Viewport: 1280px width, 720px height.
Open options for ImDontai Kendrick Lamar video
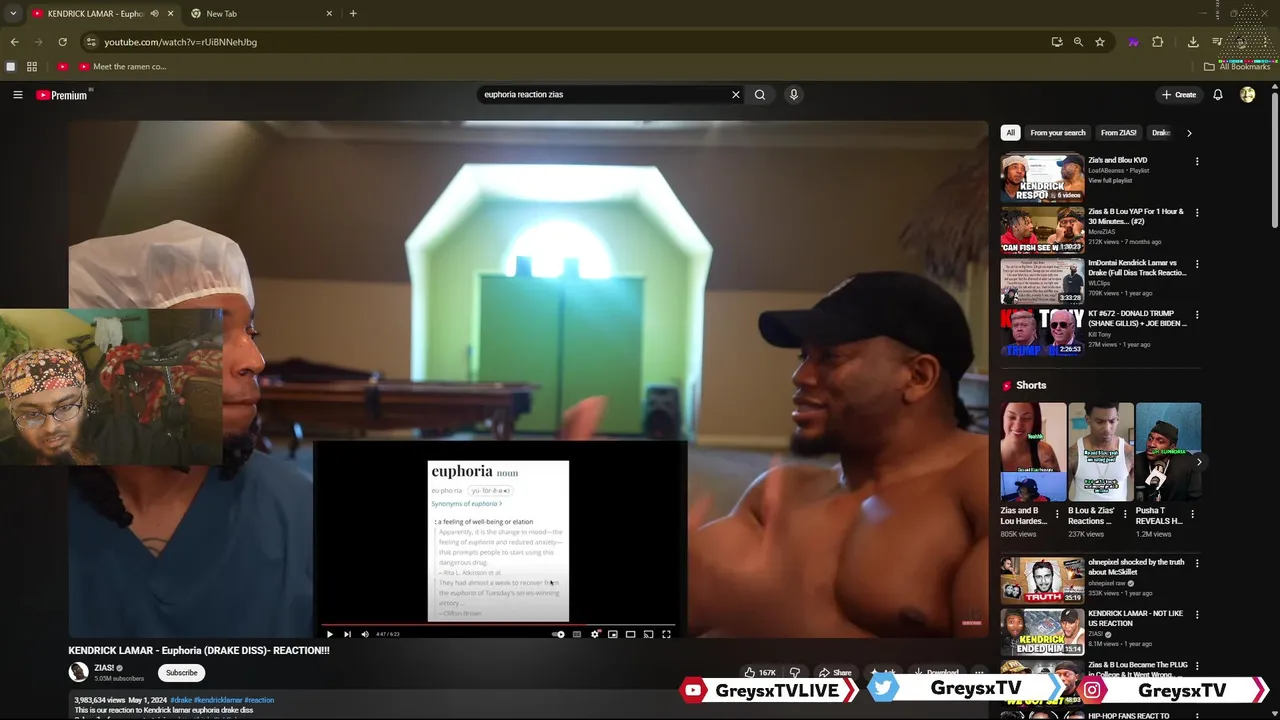(x=1197, y=264)
